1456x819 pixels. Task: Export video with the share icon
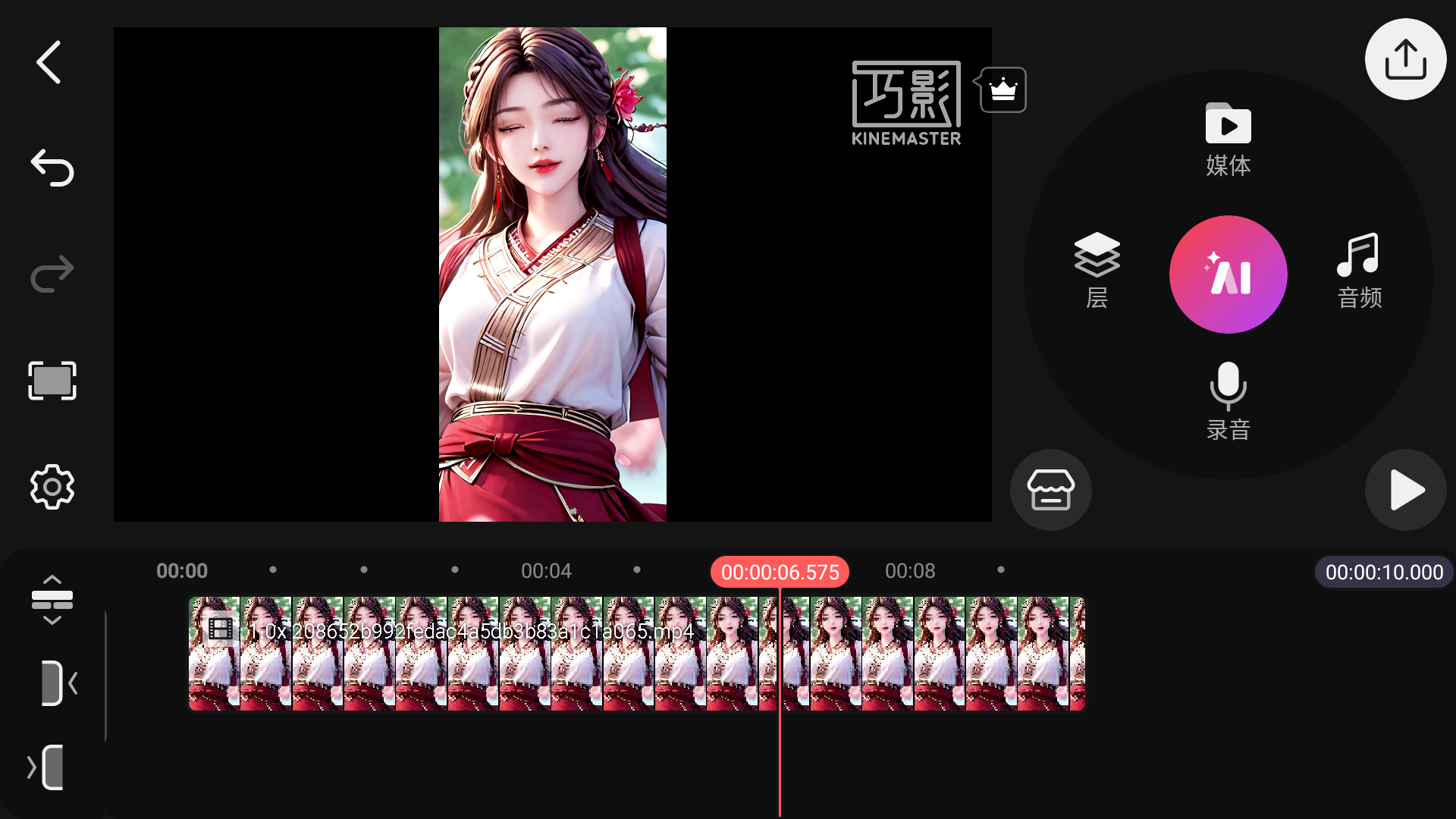click(x=1405, y=59)
